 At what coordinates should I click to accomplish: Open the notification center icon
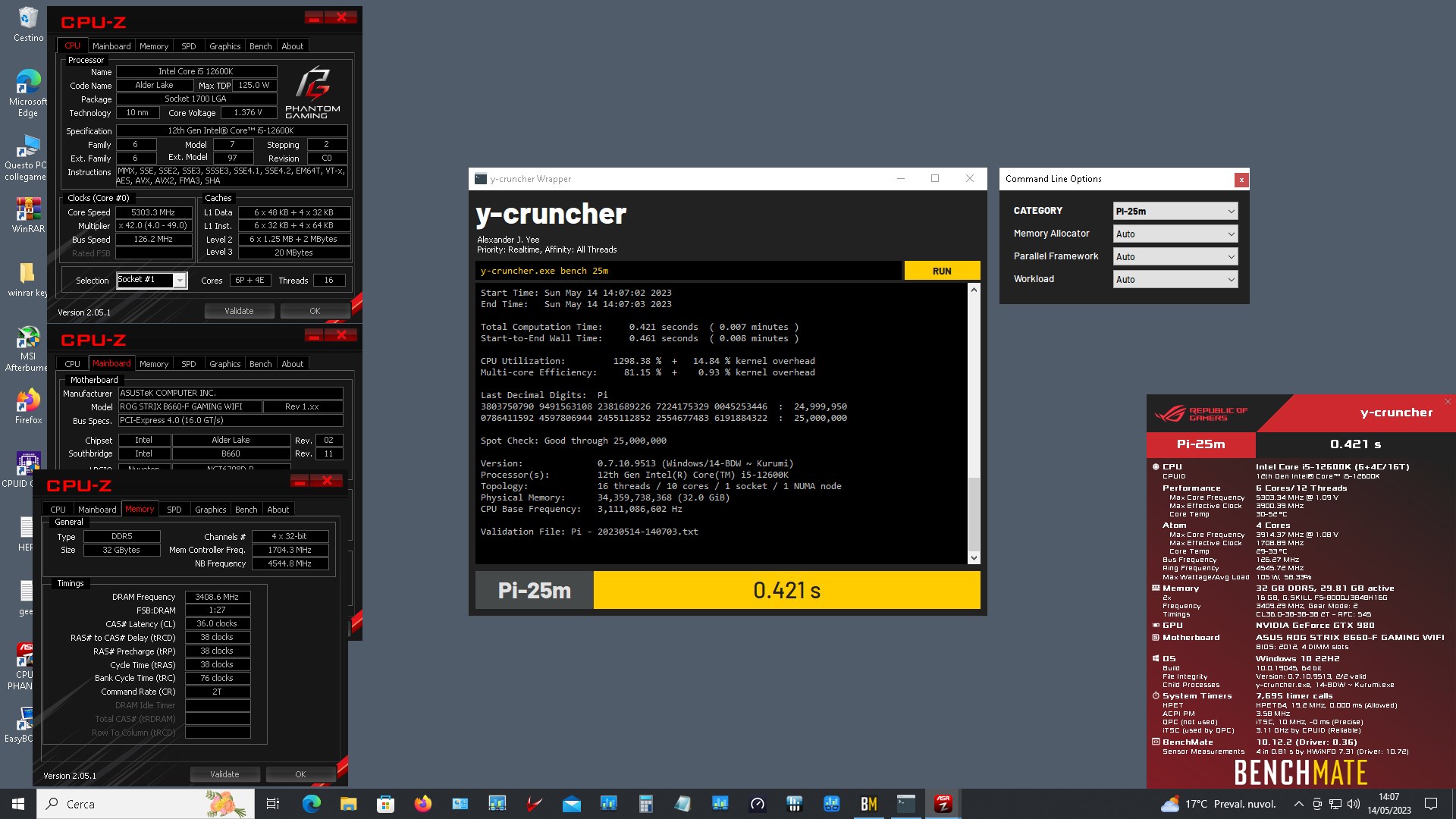point(1431,804)
